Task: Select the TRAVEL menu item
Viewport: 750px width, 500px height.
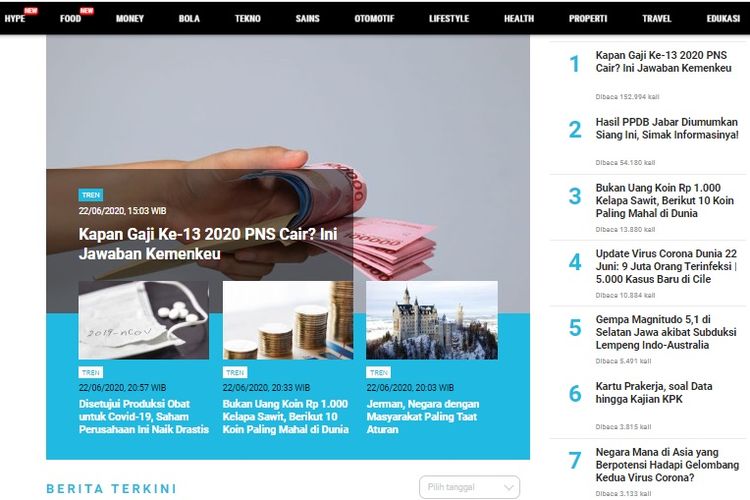Action: tap(656, 19)
